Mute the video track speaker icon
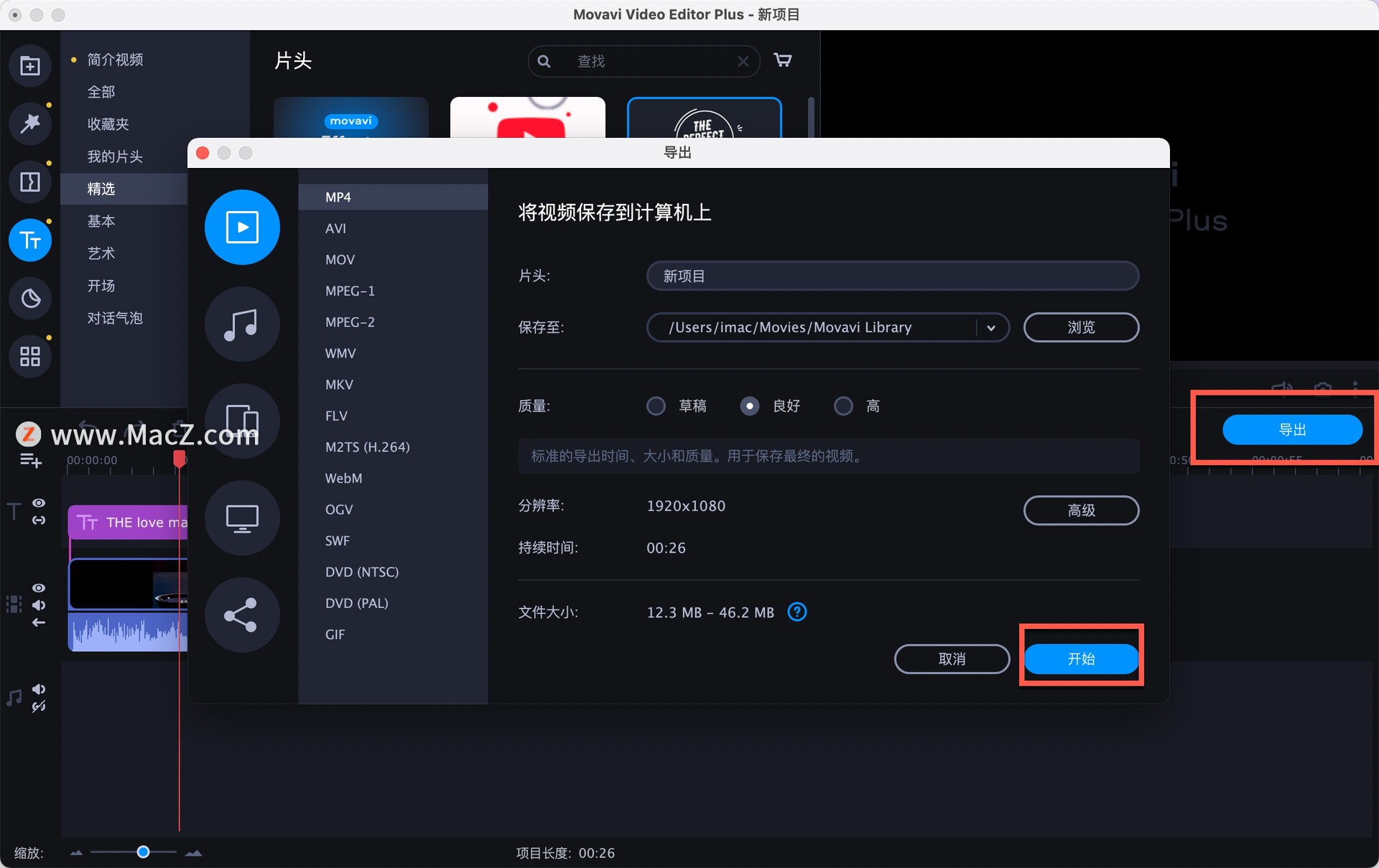 (x=40, y=605)
